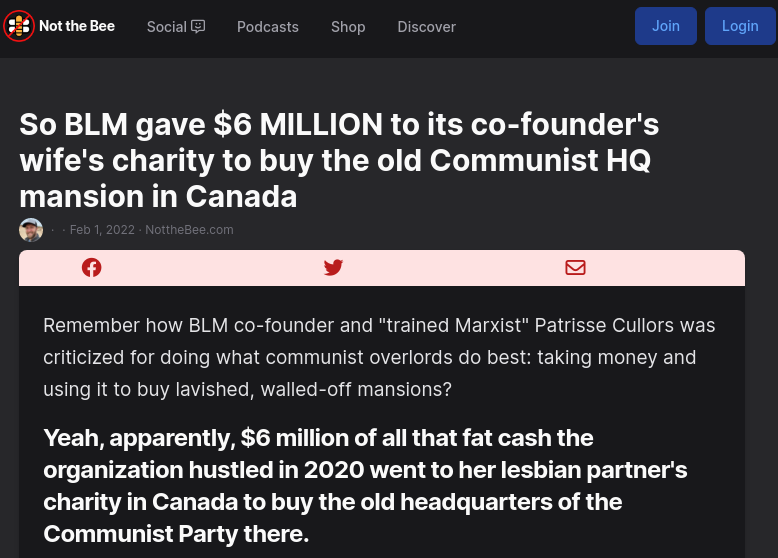
Task: Go to the Podcasts section
Action: 268,27
